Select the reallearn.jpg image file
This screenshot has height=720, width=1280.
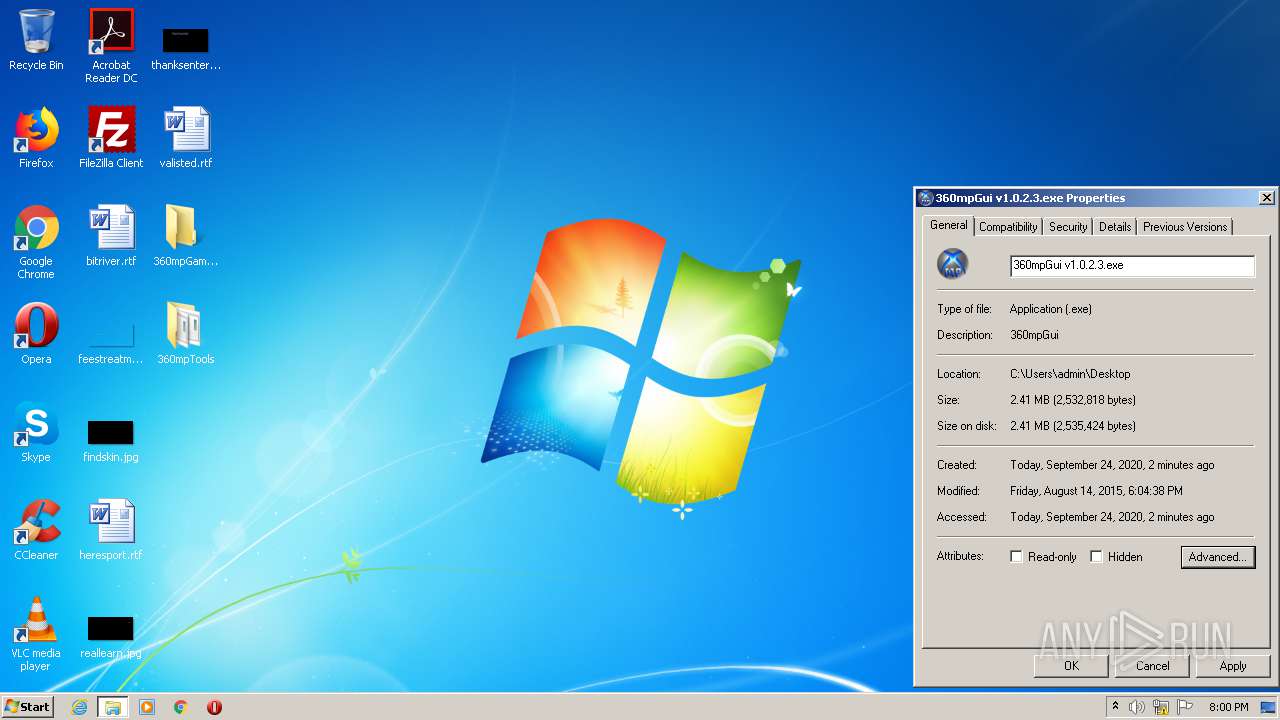pos(111,637)
